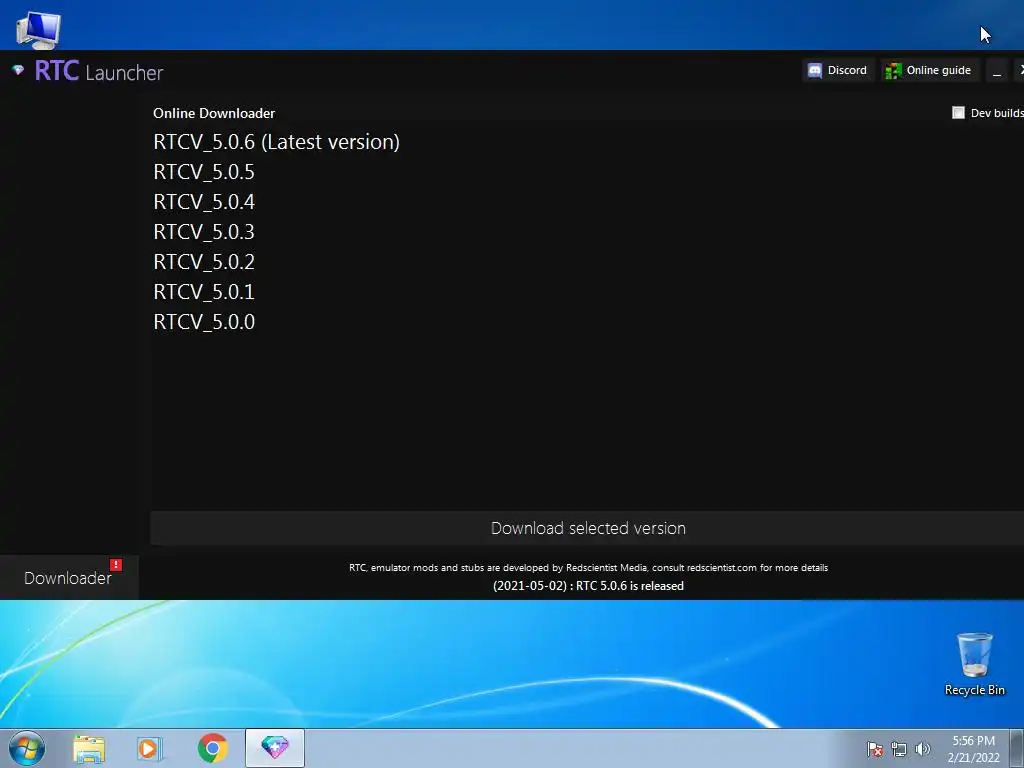Open the Discord link button
The width and height of the screenshot is (1024, 768).
click(x=838, y=70)
